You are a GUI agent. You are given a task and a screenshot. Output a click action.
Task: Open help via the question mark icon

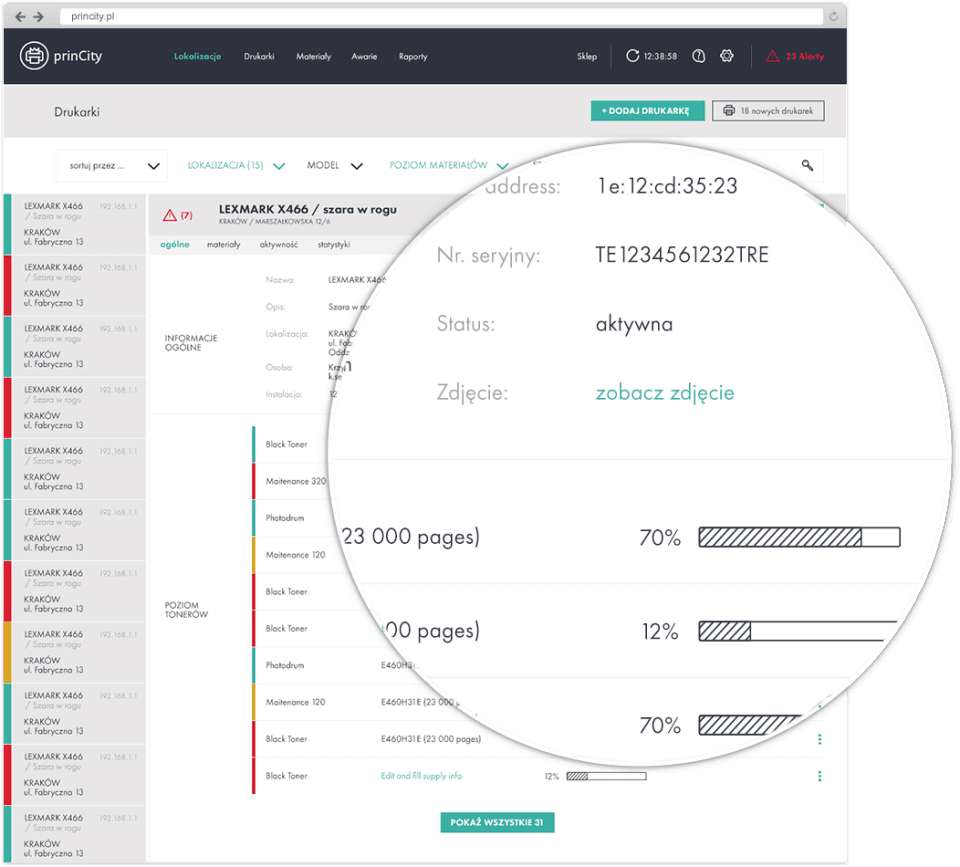698,56
